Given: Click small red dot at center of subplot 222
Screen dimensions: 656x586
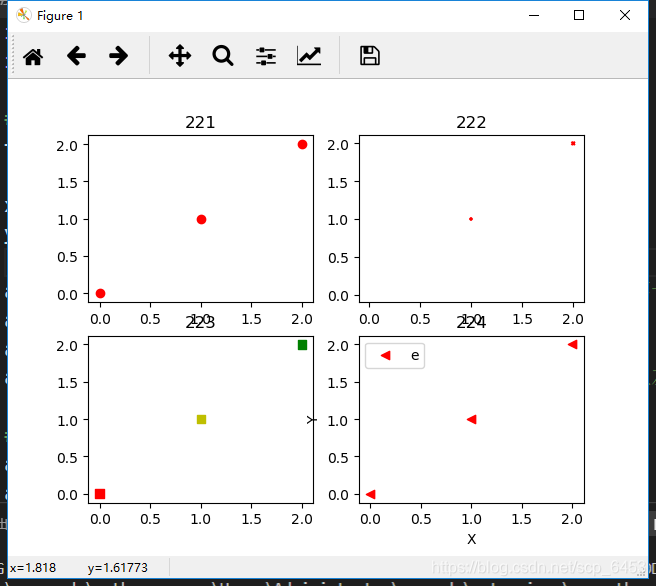Looking at the screenshot, I should click(471, 219).
